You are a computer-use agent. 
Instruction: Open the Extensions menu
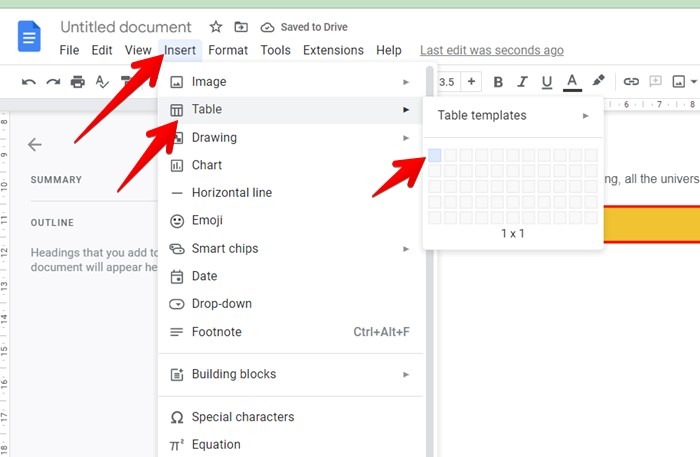pyautogui.click(x=333, y=50)
